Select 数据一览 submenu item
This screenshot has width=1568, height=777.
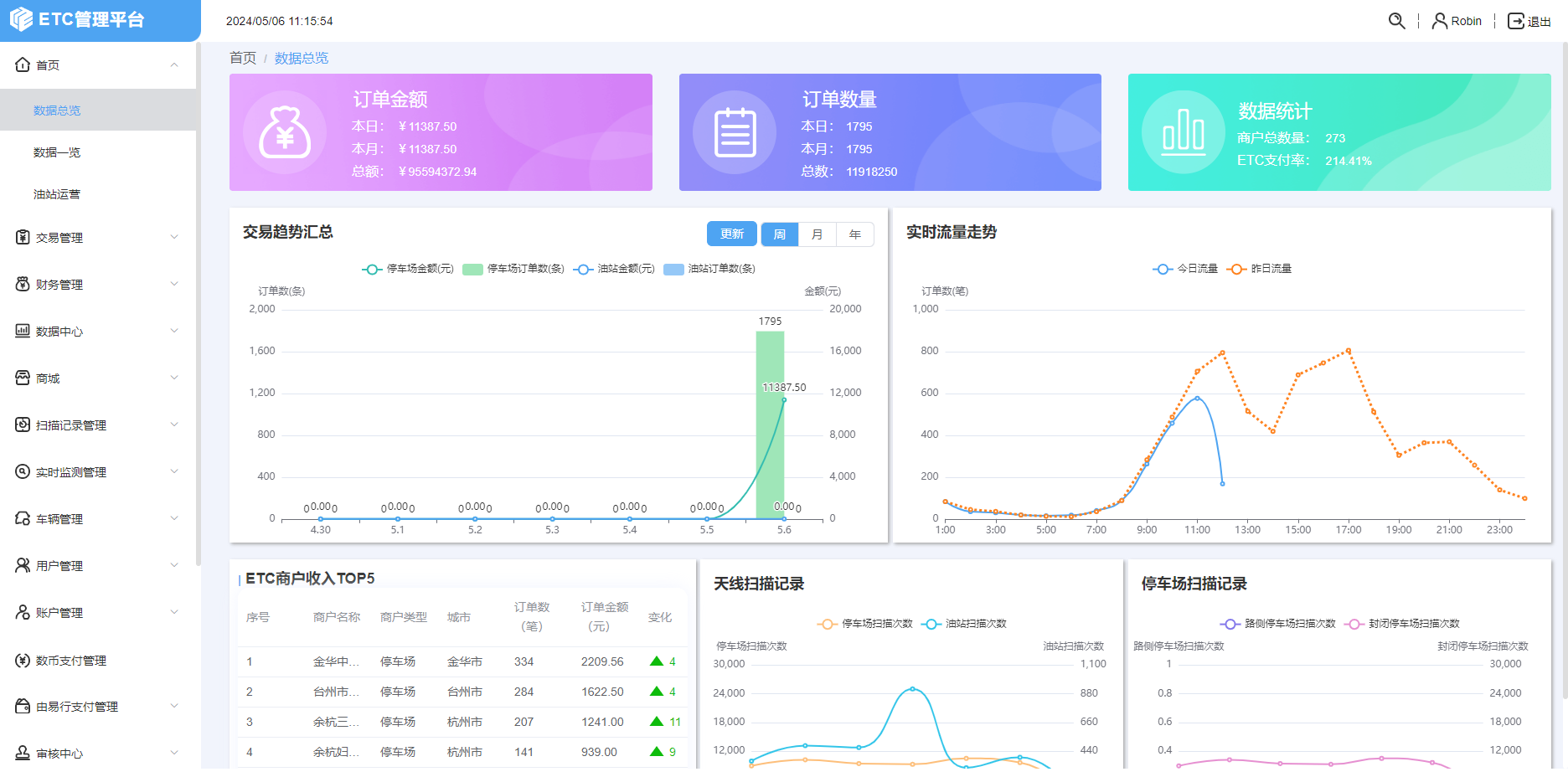98,152
